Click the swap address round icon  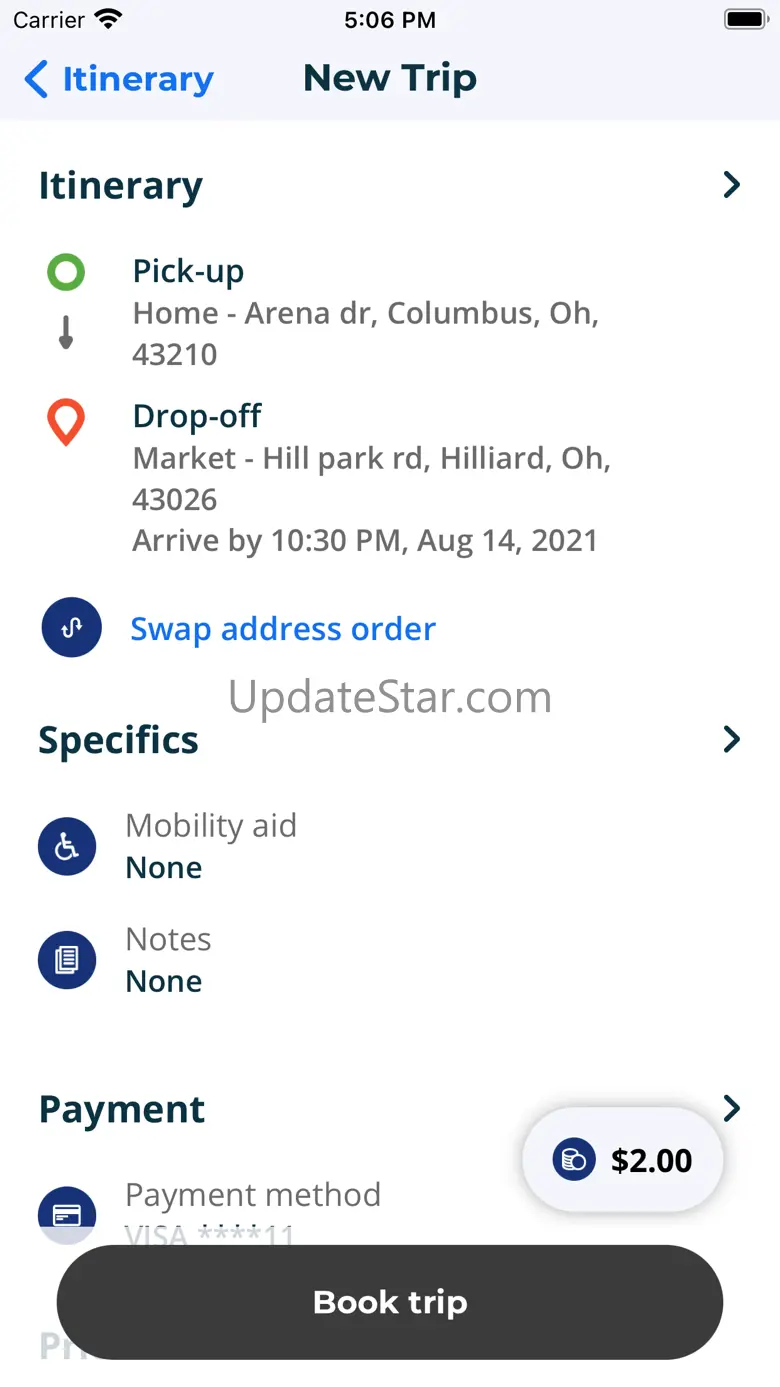[71, 628]
